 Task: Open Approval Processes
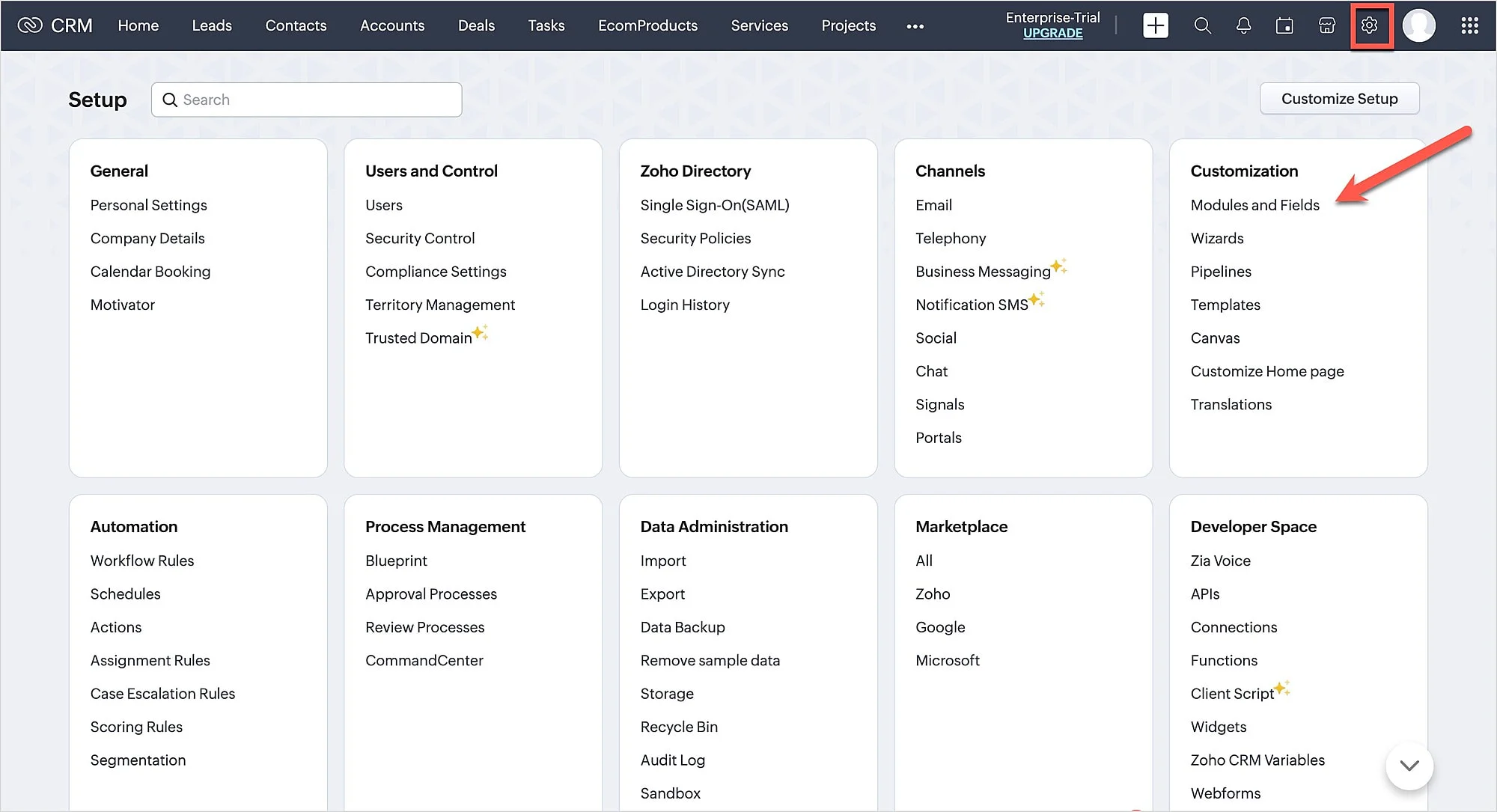[x=431, y=594]
